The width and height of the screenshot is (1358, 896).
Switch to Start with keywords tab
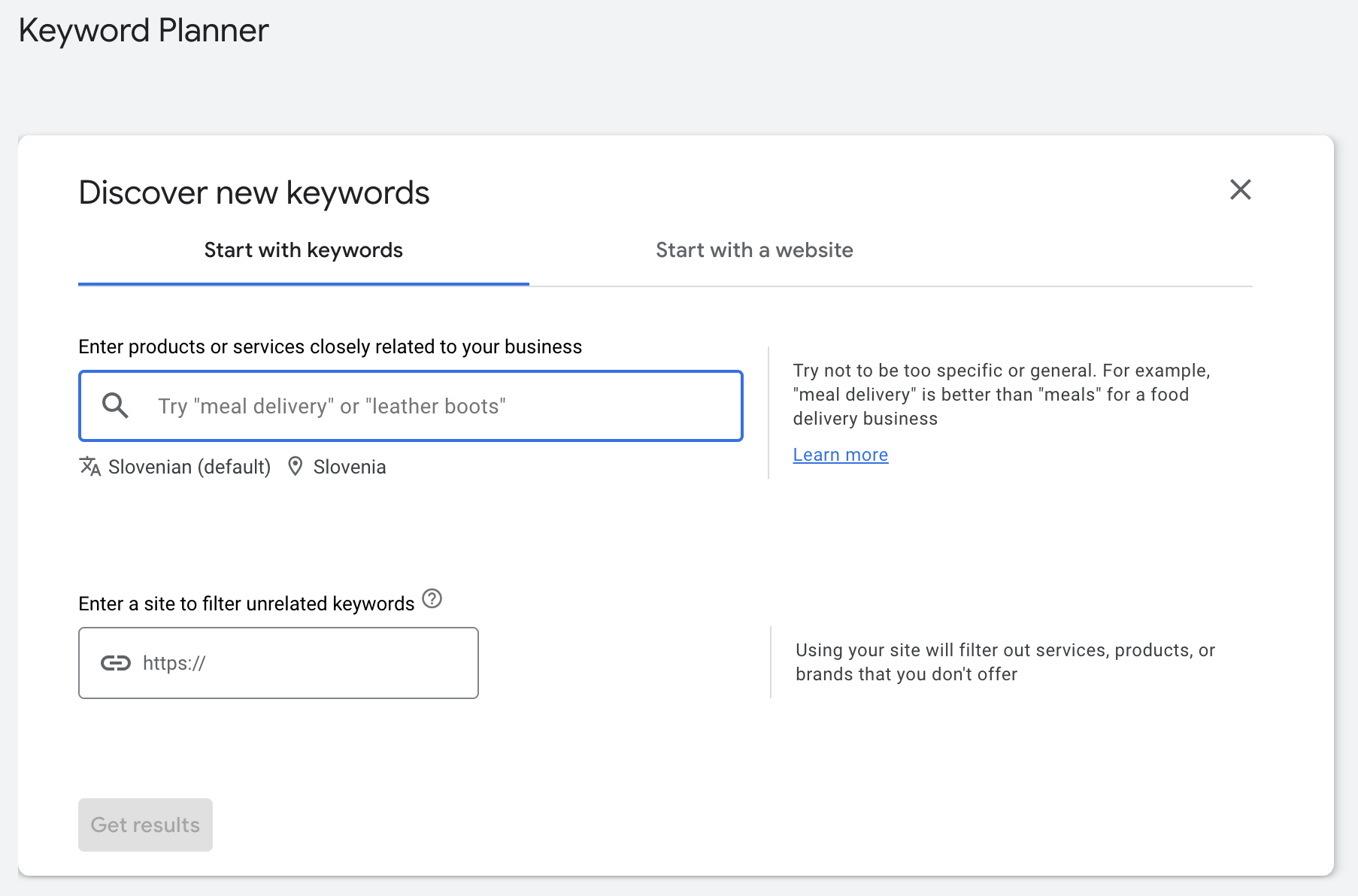click(x=304, y=250)
